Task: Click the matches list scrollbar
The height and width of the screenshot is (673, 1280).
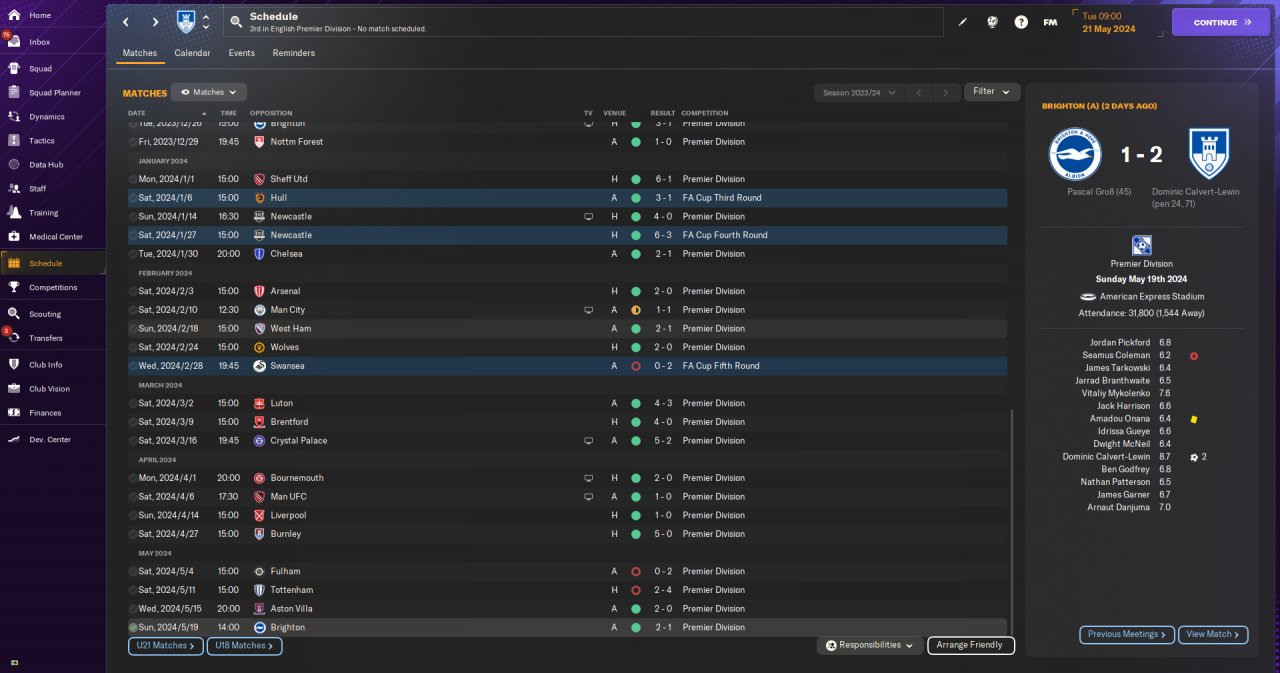Action: (x=1013, y=520)
